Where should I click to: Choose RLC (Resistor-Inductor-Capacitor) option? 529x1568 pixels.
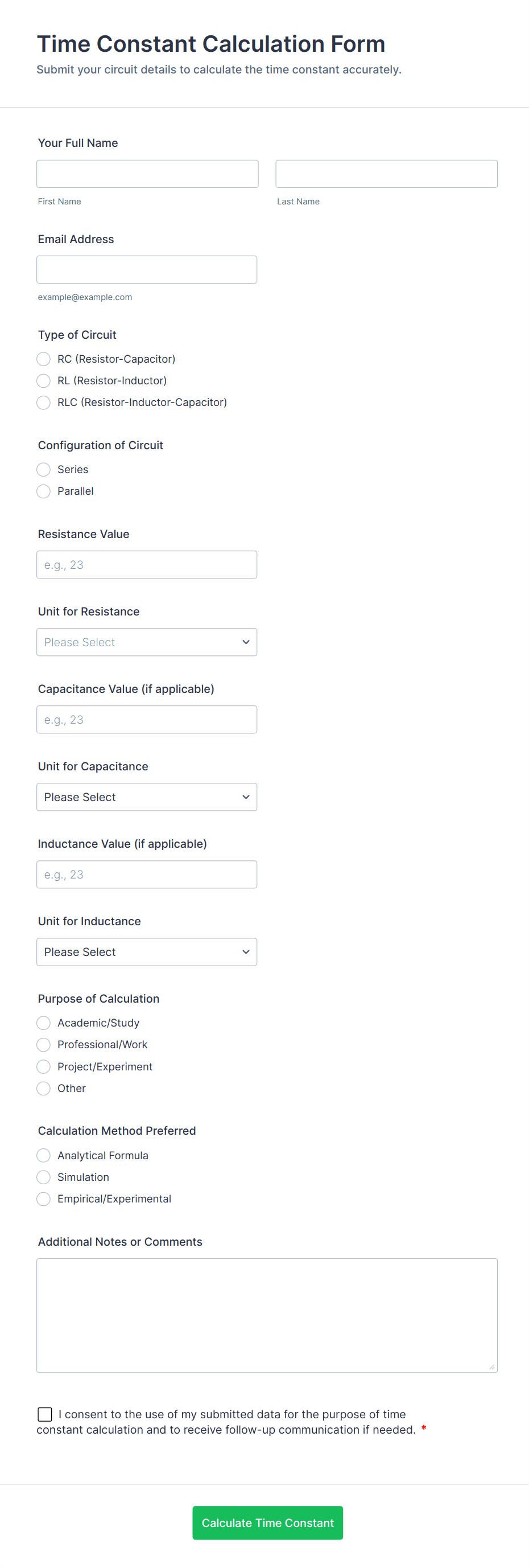(x=44, y=403)
